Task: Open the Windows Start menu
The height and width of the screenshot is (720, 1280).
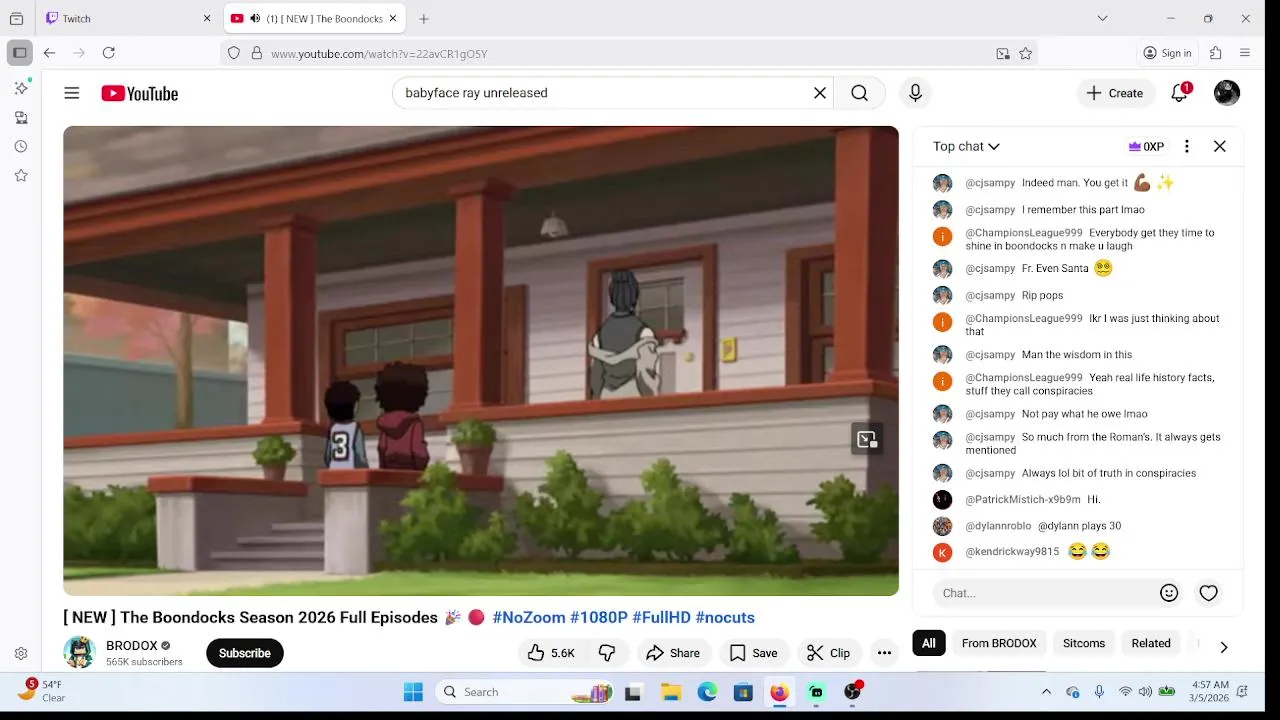Action: [x=413, y=692]
